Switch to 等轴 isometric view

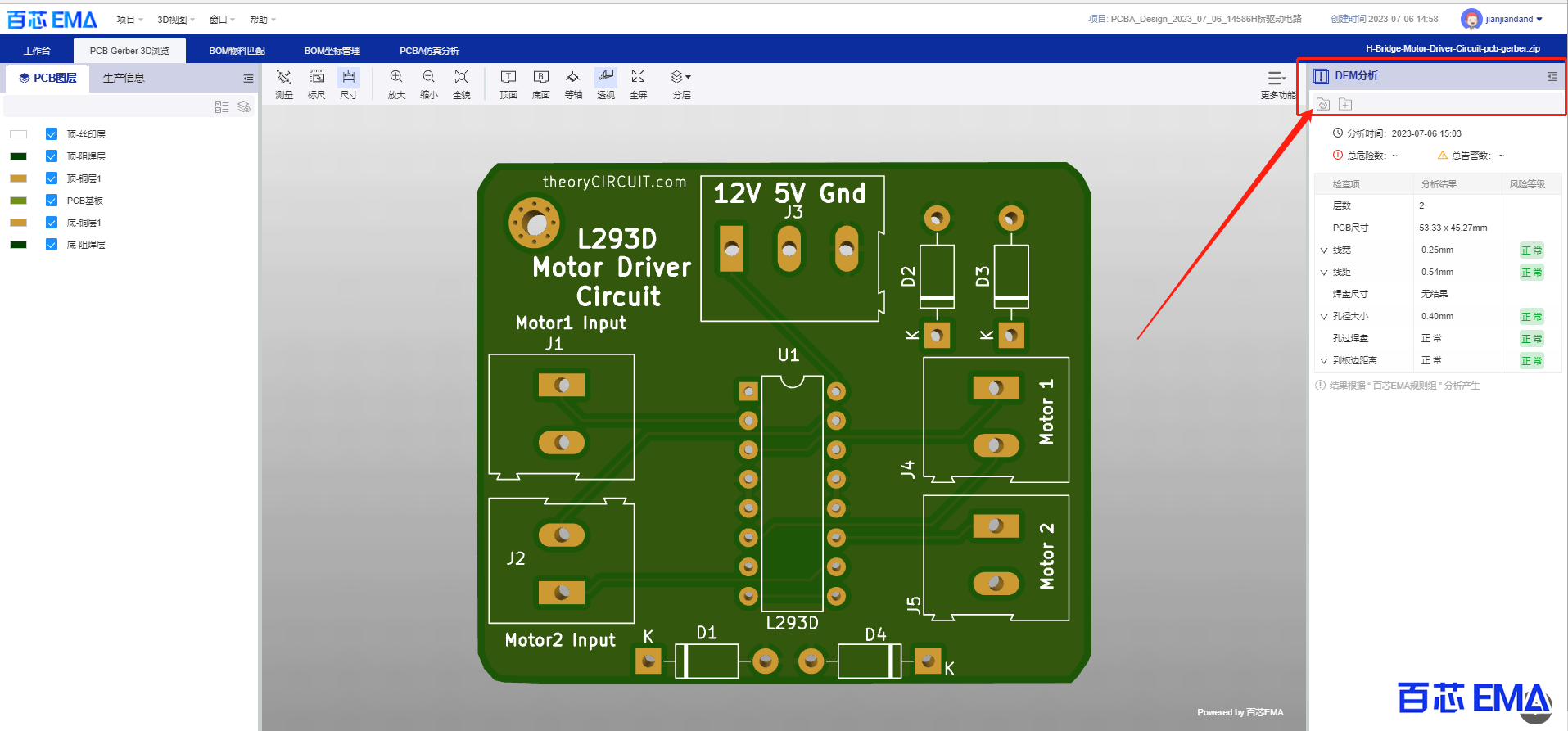pyautogui.click(x=573, y=83)
